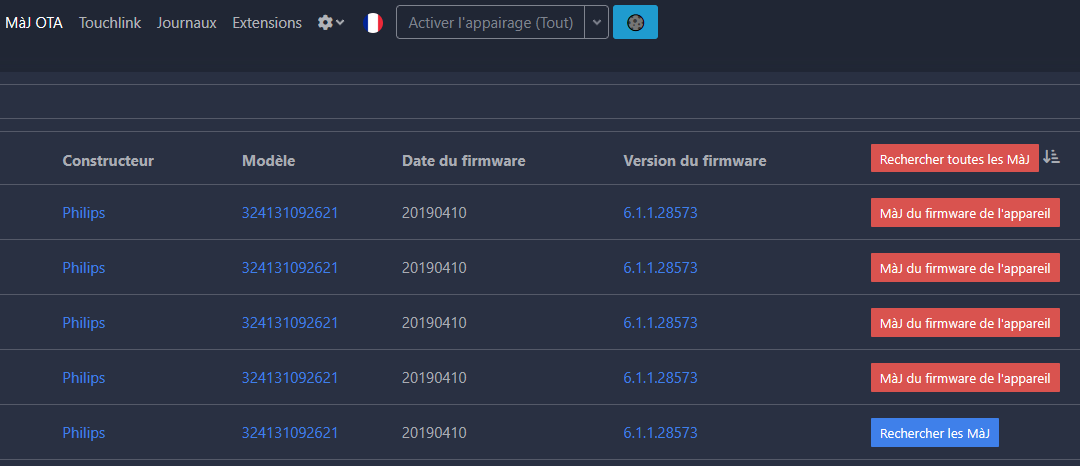
Task: Select date 20190410 in the last row
Action: pyautogui.click(x=434, y=433)
